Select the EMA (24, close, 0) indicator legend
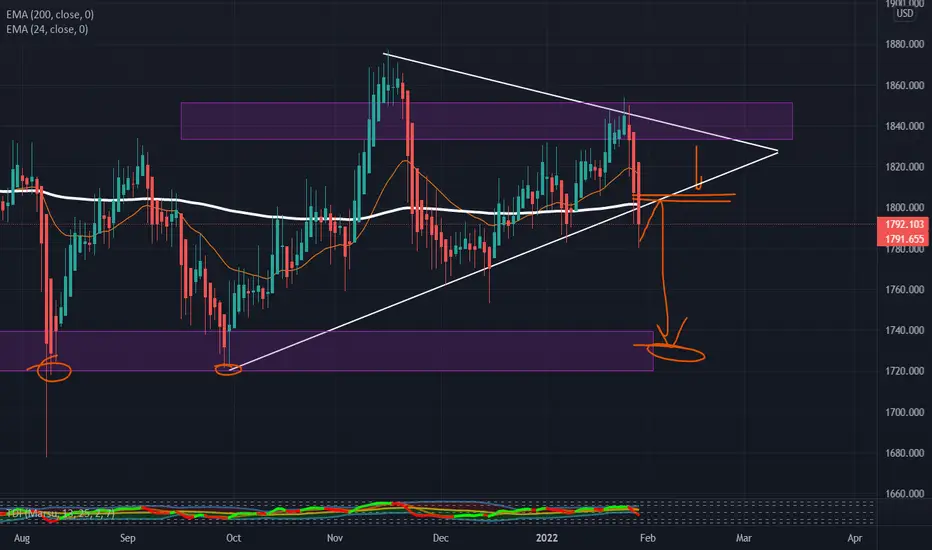The height and width of the screenshot is (550, 932). tap(47, 29)
